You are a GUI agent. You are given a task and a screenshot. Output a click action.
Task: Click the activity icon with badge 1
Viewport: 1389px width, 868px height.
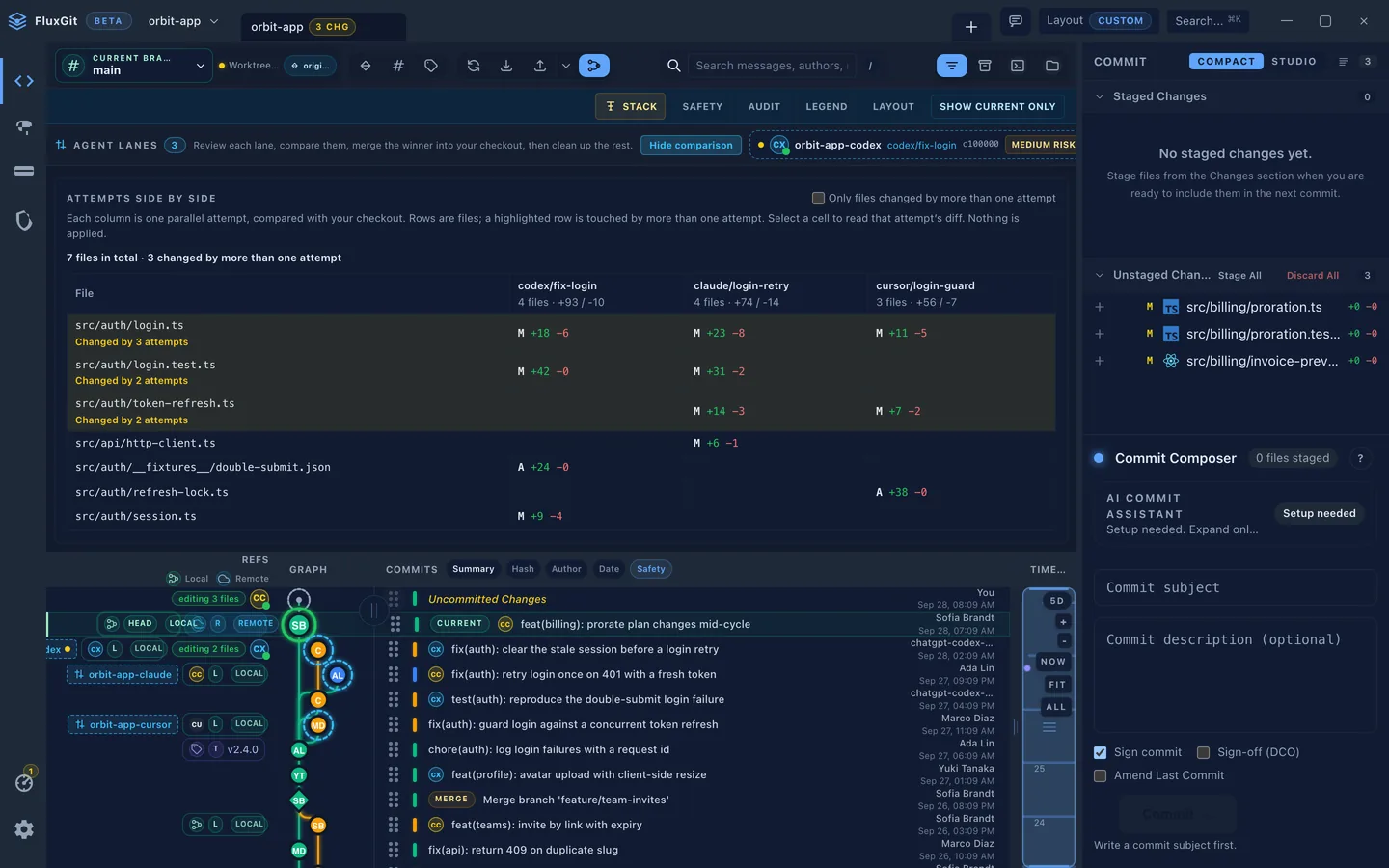click(x=24, y=782)
